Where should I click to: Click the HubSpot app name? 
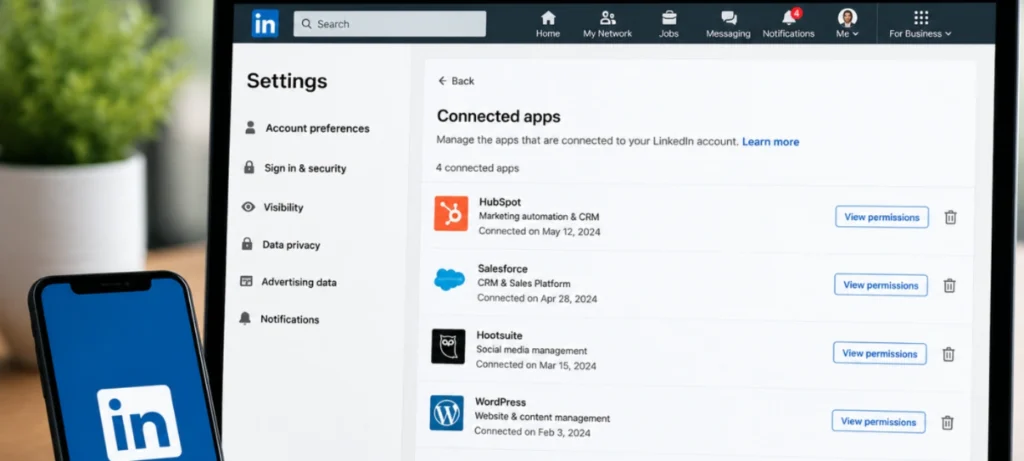pos(500,202)
